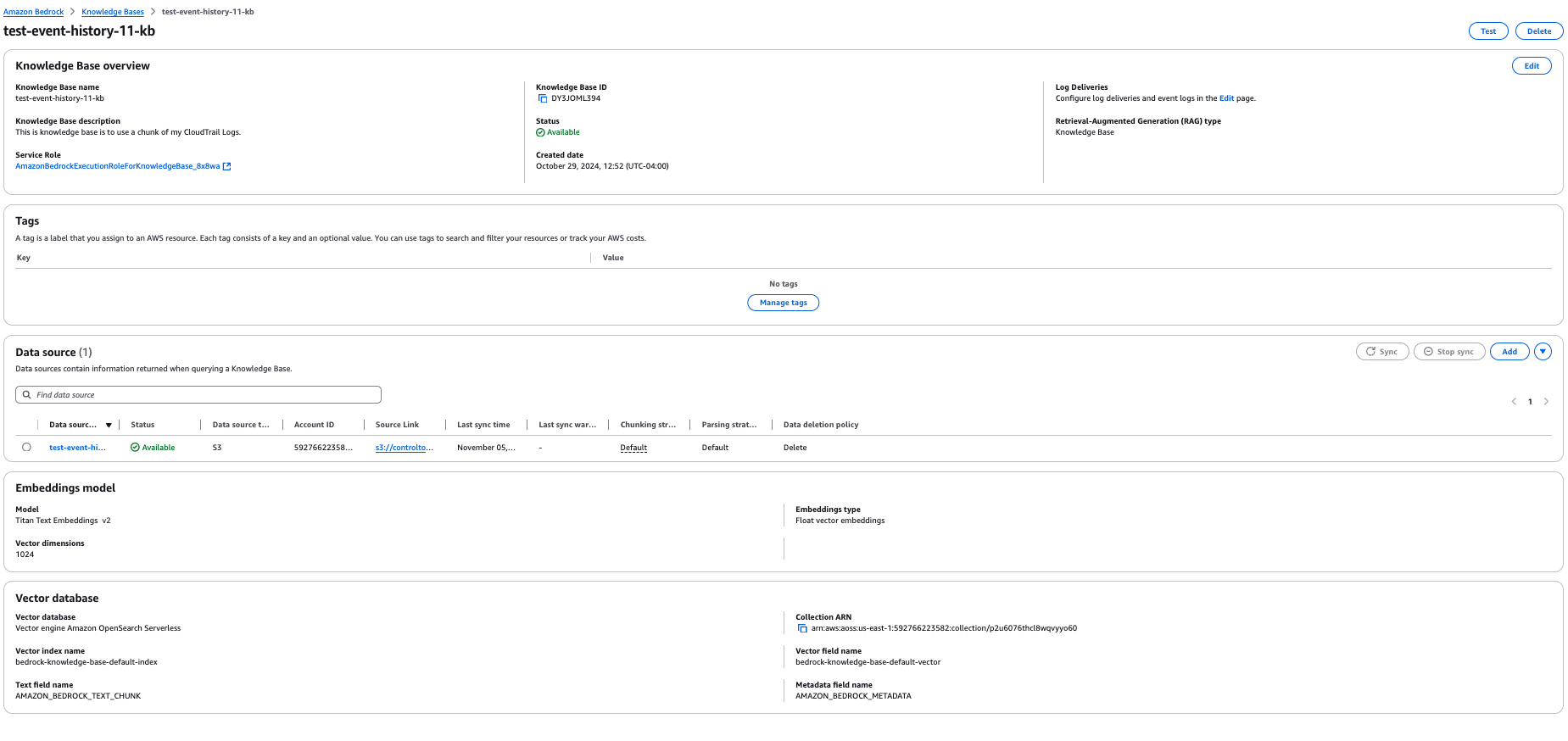Viewport: 1568px width, 741px height.
Task: Click the Collection ARN value text
Action: tap(944, 628)
